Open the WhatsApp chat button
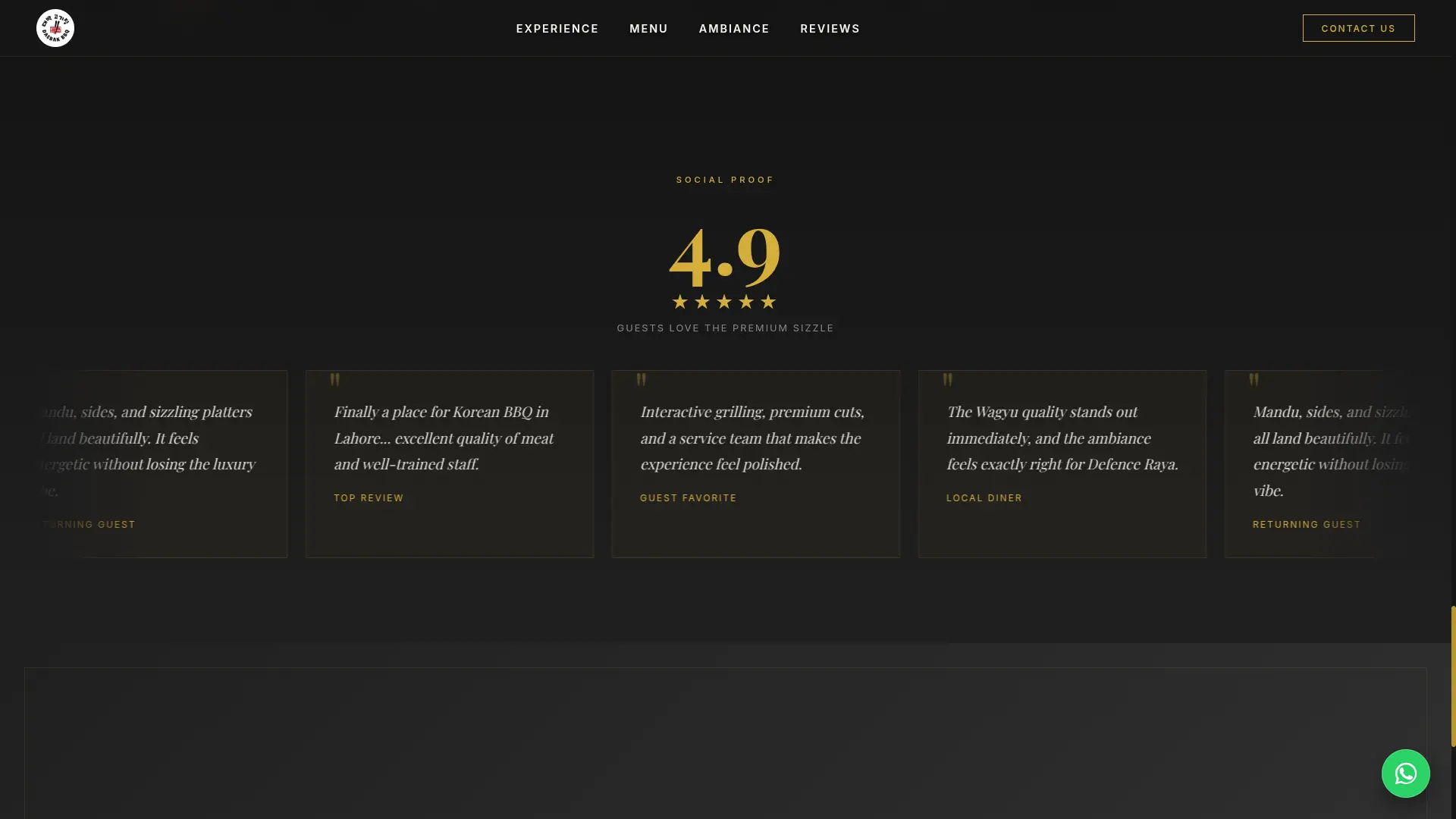Image resolution: width=1456 pixels, height=819 pixels. tap(1405, 773)
